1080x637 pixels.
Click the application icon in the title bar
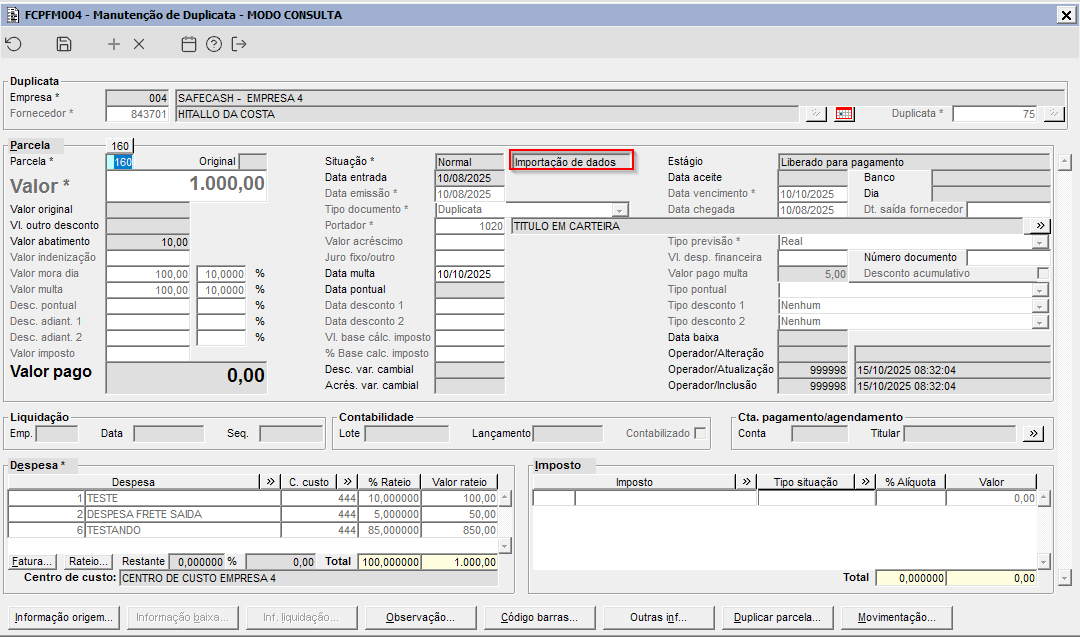pos(12,14)
